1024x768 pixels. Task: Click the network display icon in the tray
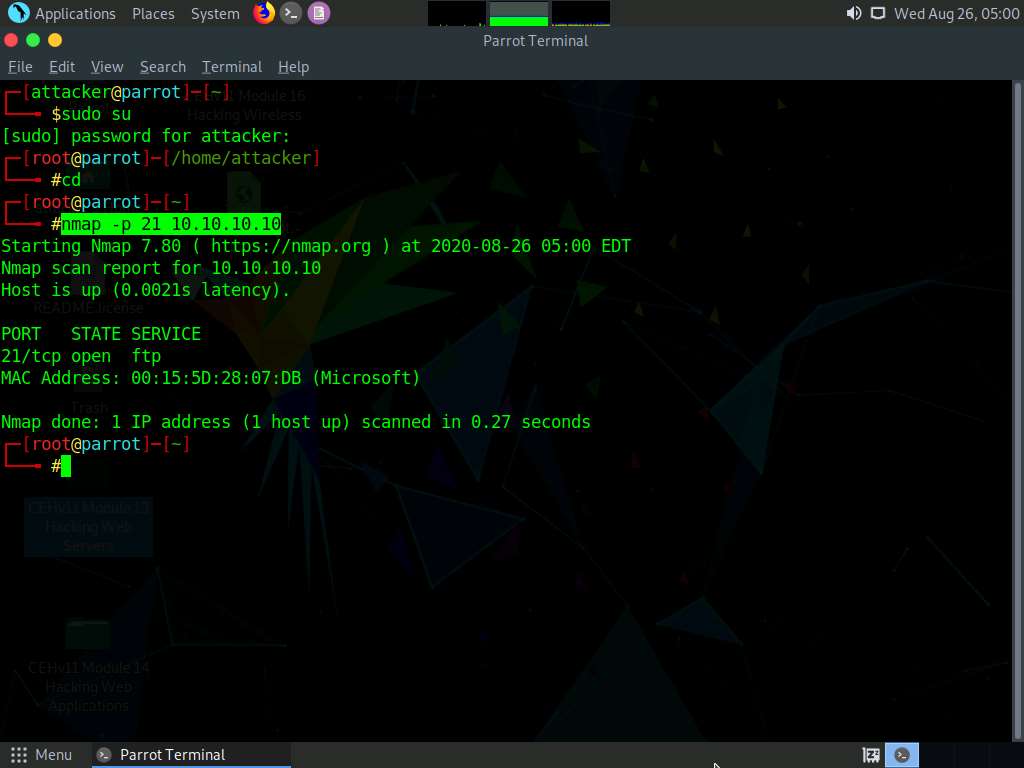(x=878, y=13)
